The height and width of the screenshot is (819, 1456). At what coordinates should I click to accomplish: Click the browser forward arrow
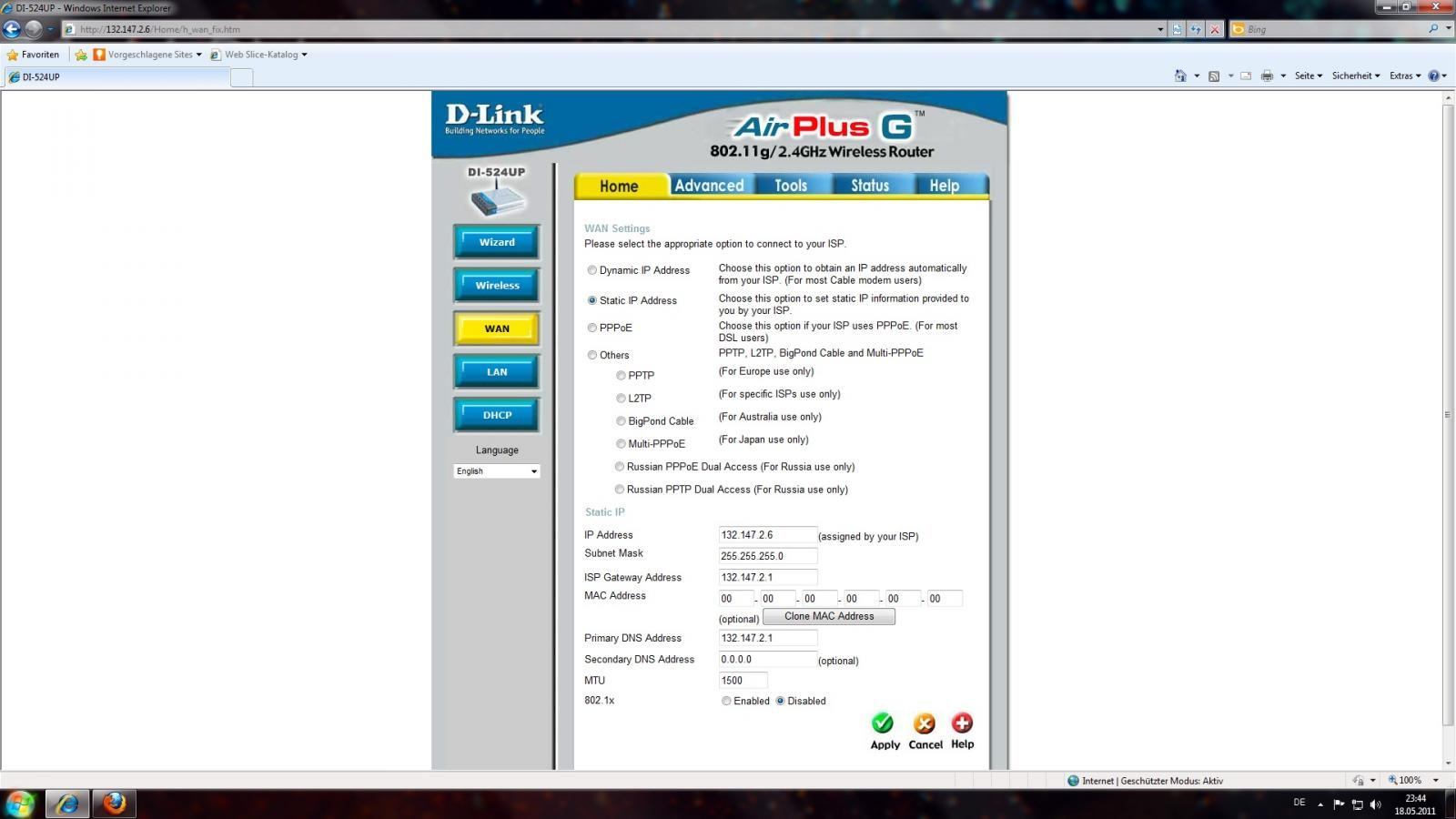[34, 29]
